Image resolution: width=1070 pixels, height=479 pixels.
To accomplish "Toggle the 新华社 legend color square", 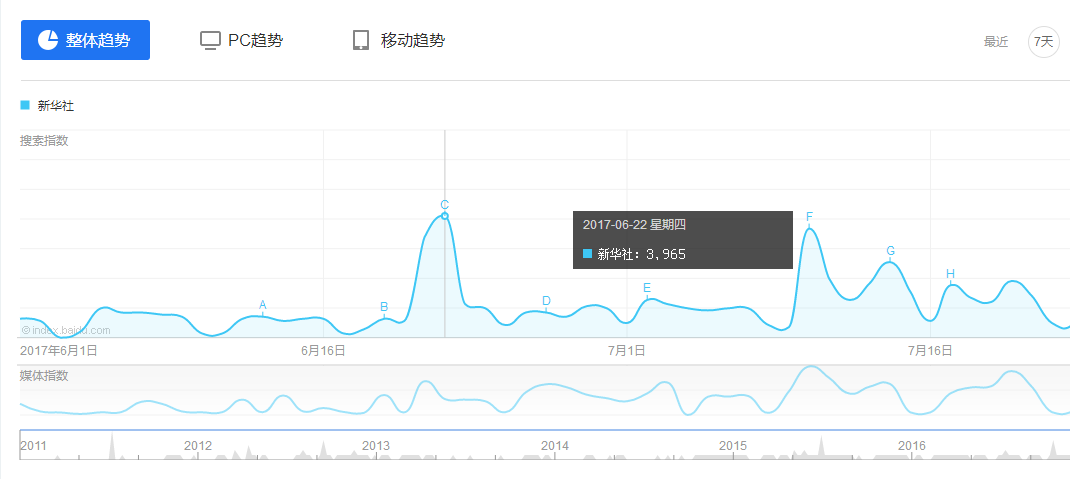I will (25, 105).
